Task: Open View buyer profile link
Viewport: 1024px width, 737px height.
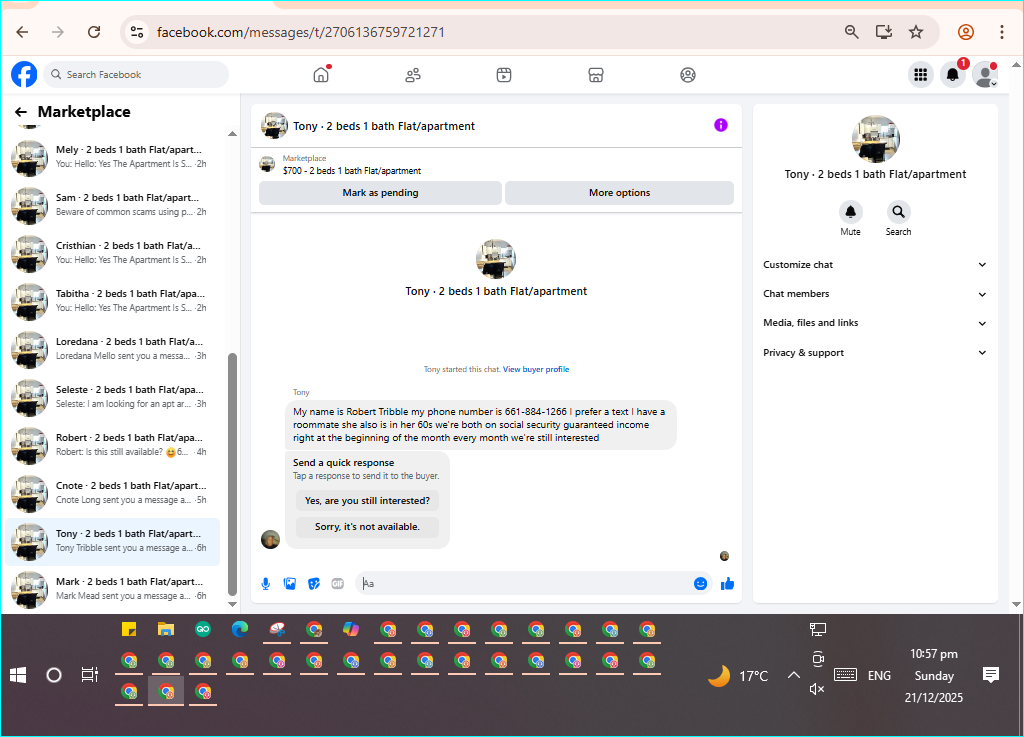Action: coord(536,369)
